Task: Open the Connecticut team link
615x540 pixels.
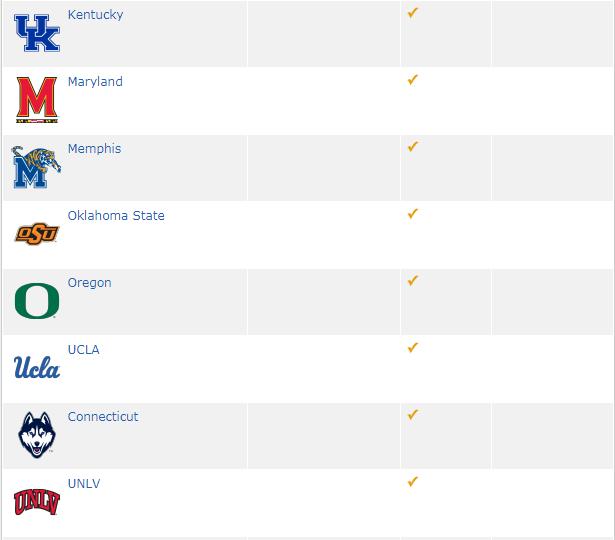Action: point(103,416)
